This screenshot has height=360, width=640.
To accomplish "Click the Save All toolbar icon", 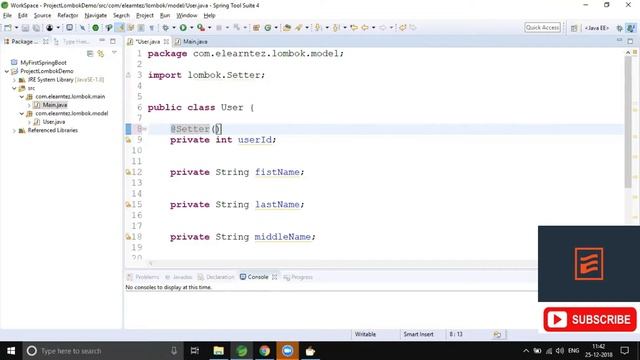I will pos(36,28).
